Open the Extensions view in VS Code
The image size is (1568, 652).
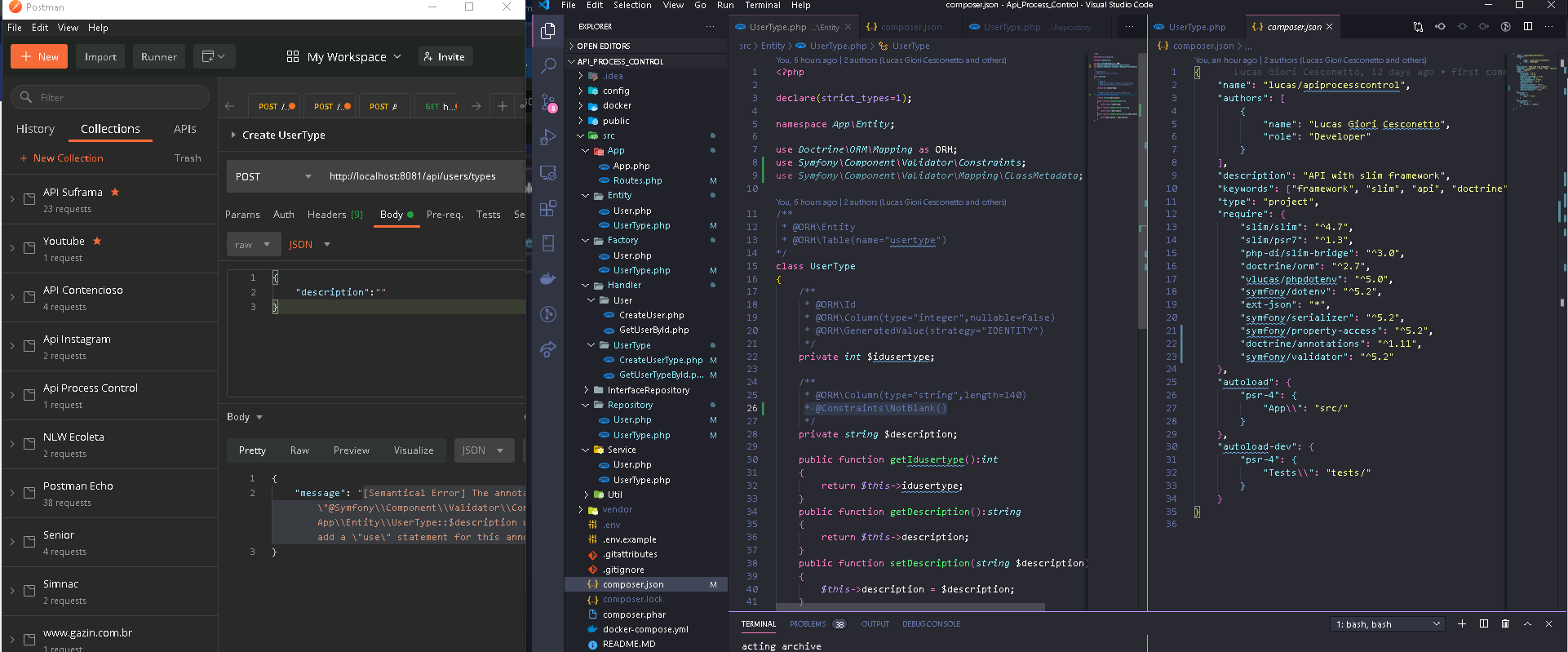click(548, 208)
